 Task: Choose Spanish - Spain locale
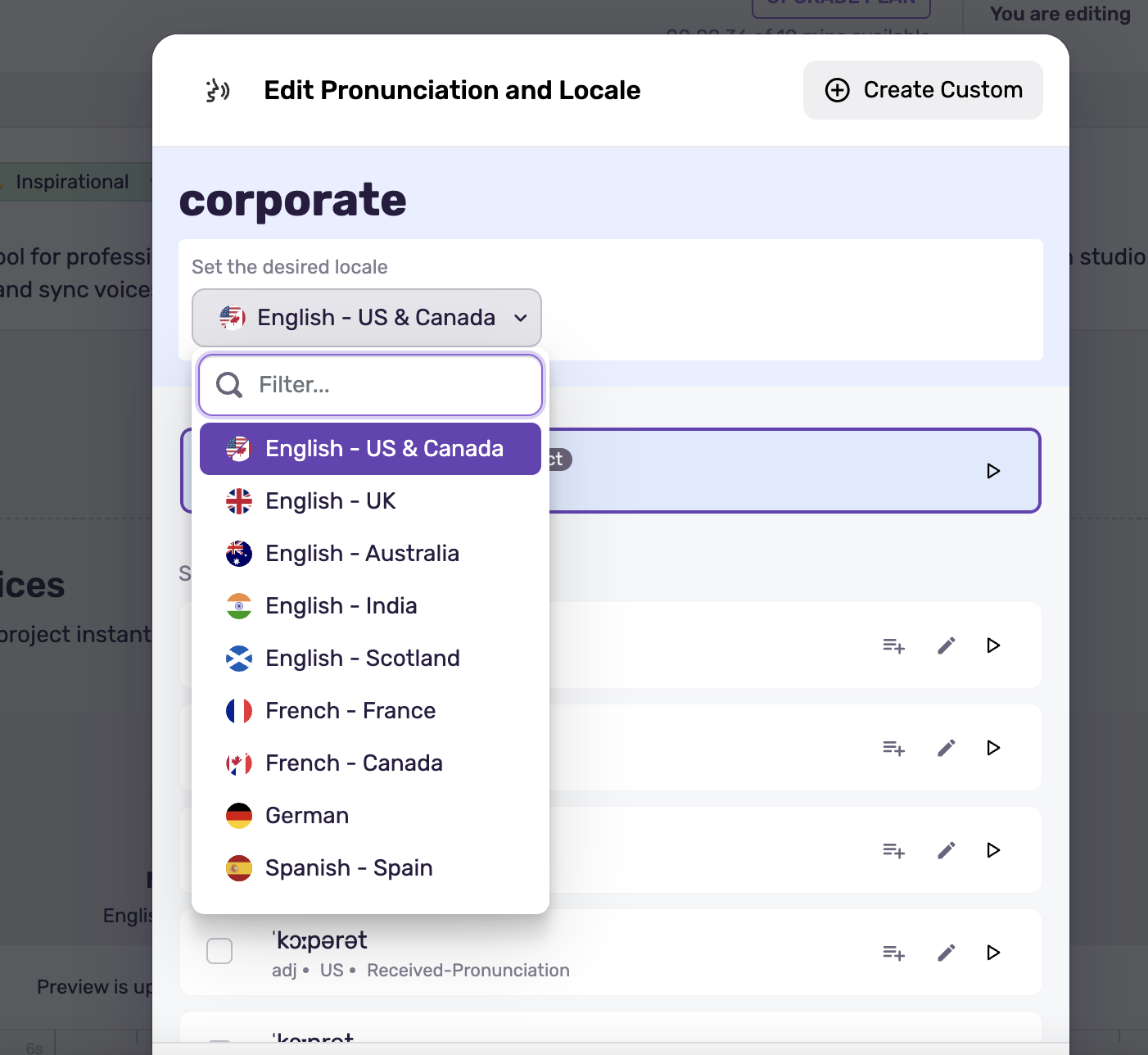(x=349, y=868)
